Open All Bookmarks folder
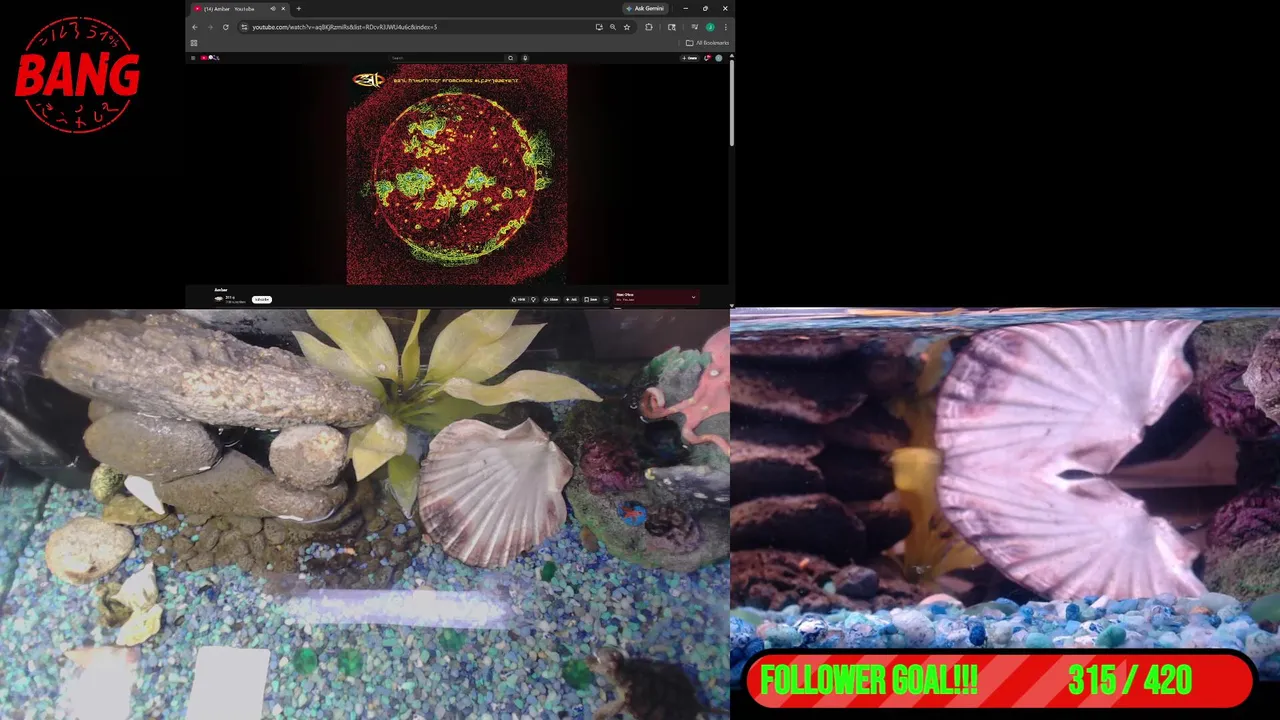Screen dimensions: 1280x720 click(707, 43)
